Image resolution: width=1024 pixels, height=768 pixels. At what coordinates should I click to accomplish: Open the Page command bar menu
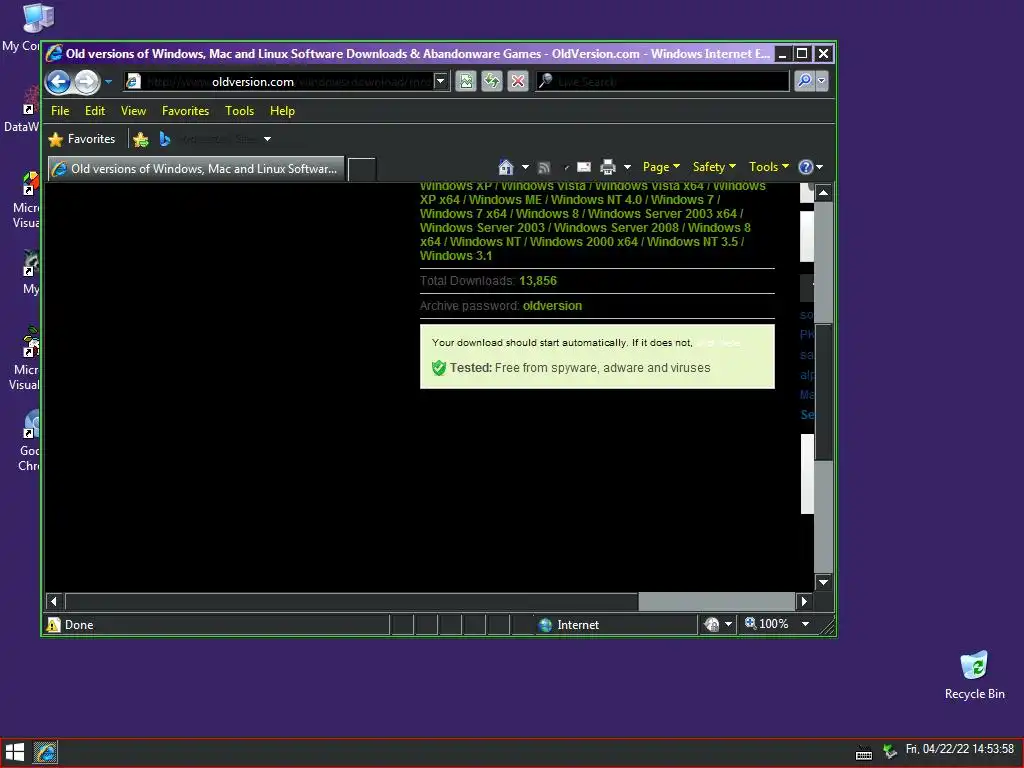coord(661,167)
